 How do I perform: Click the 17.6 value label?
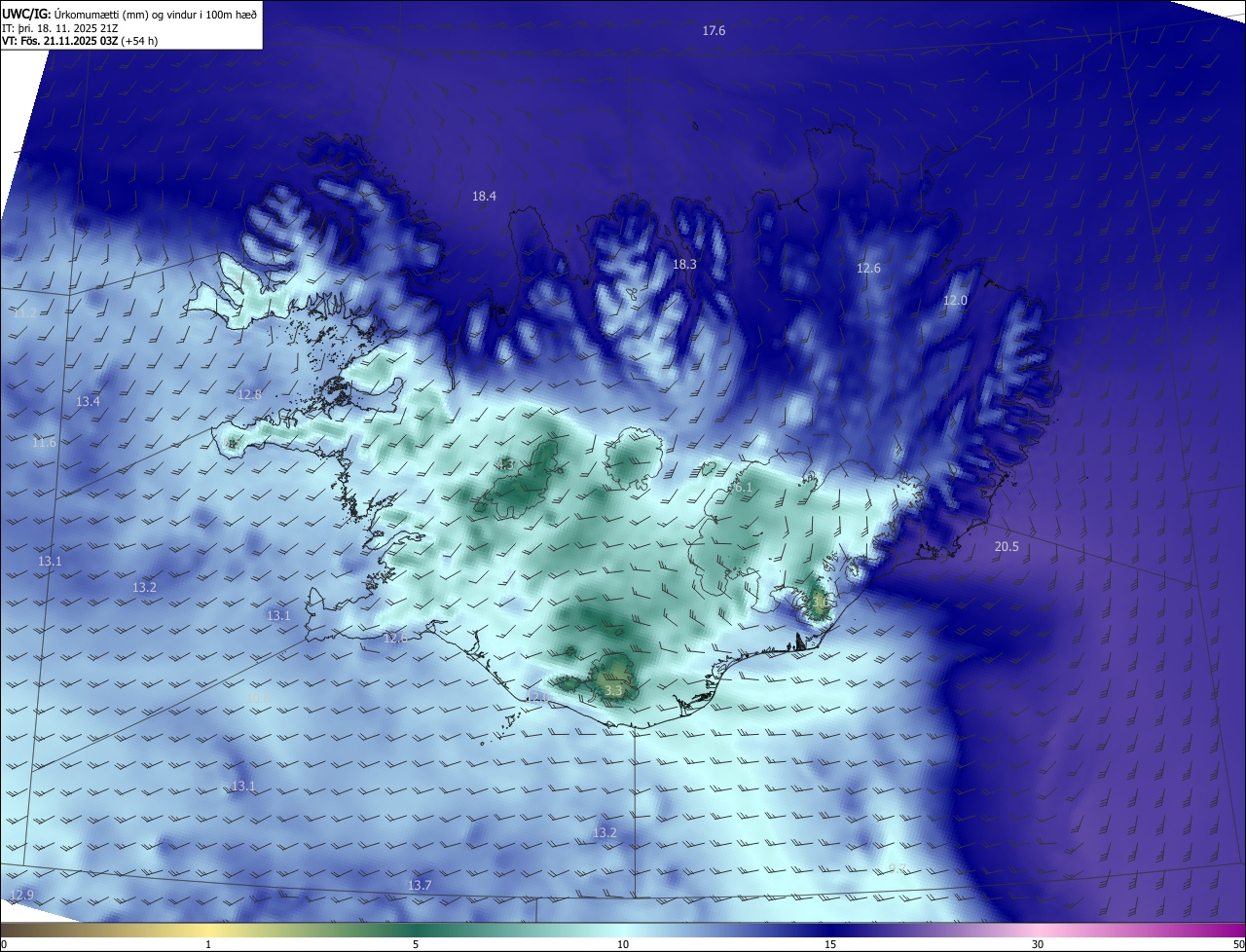click(714, 31)
